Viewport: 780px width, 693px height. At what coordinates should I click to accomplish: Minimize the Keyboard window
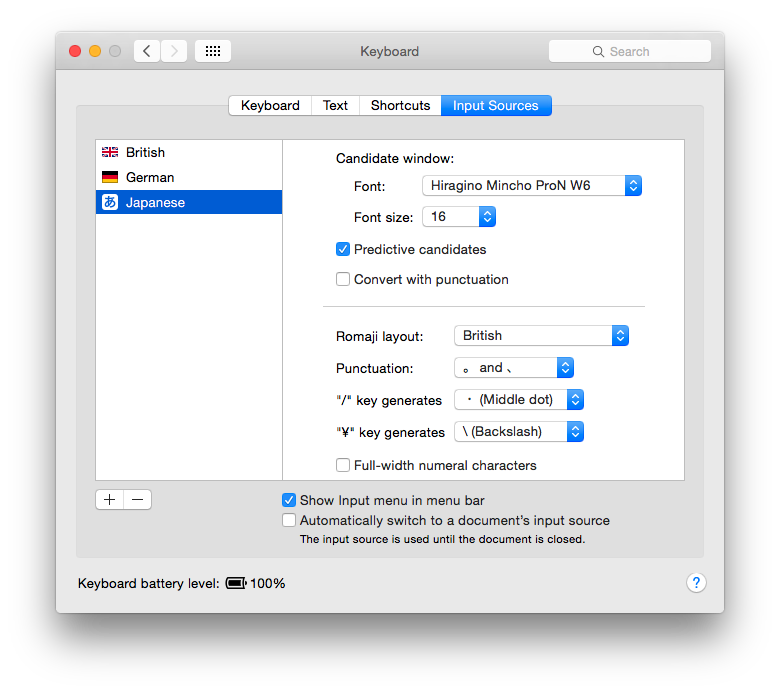tap(95, 51)
